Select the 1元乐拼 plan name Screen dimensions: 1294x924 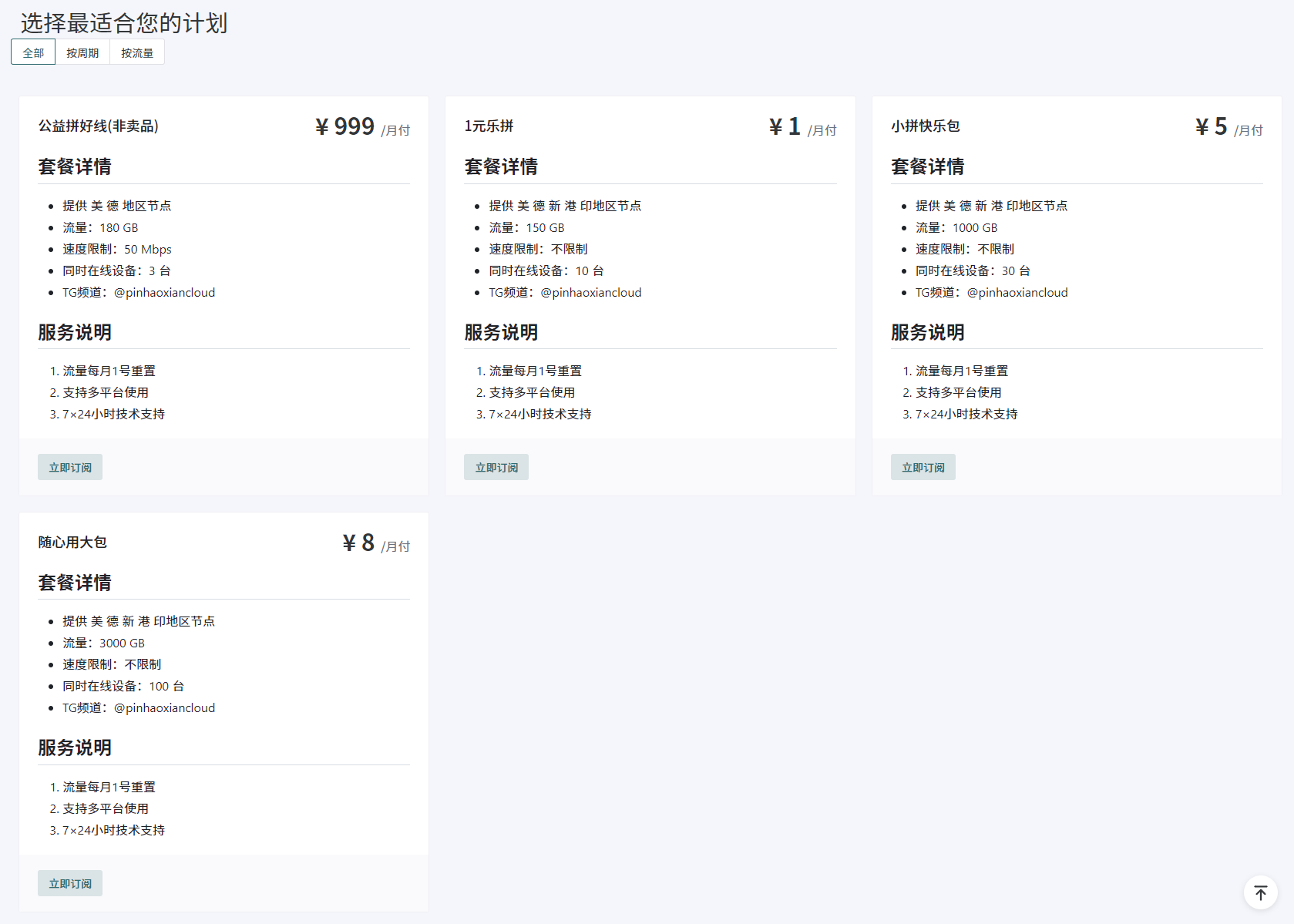pos(489,126)
